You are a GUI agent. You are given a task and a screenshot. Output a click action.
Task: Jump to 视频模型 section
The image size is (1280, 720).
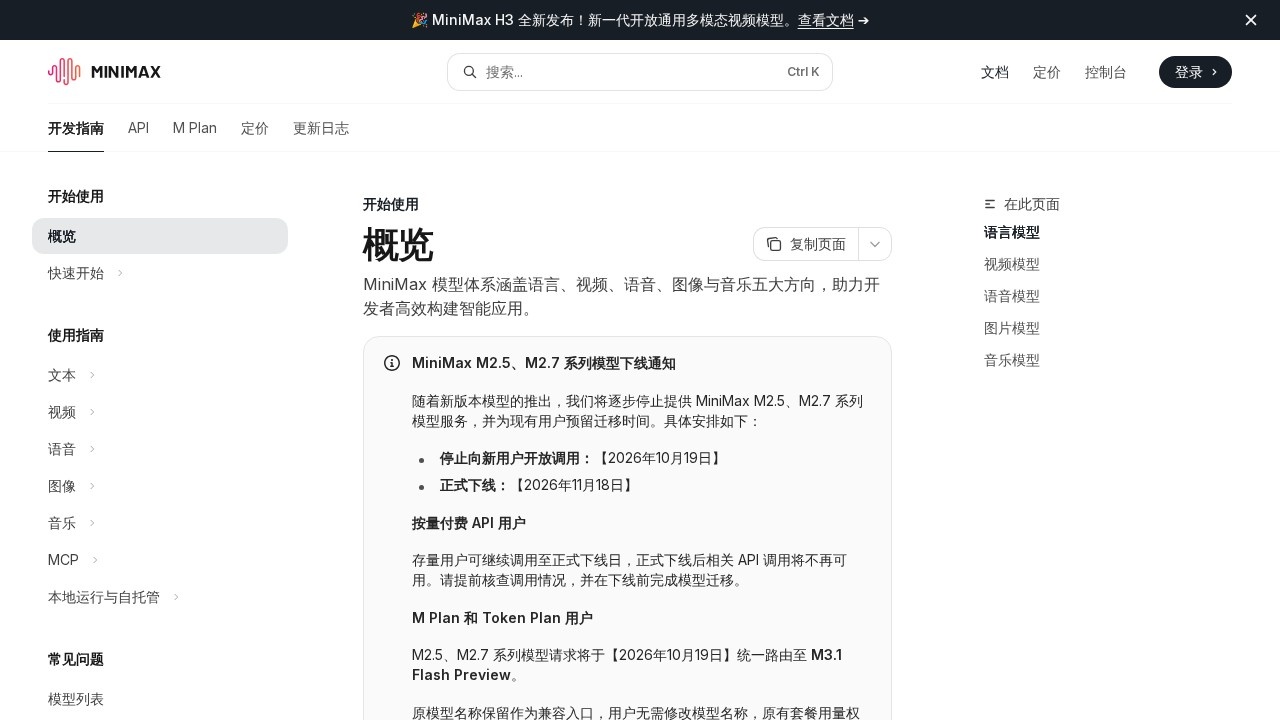tap(1012, 264)
